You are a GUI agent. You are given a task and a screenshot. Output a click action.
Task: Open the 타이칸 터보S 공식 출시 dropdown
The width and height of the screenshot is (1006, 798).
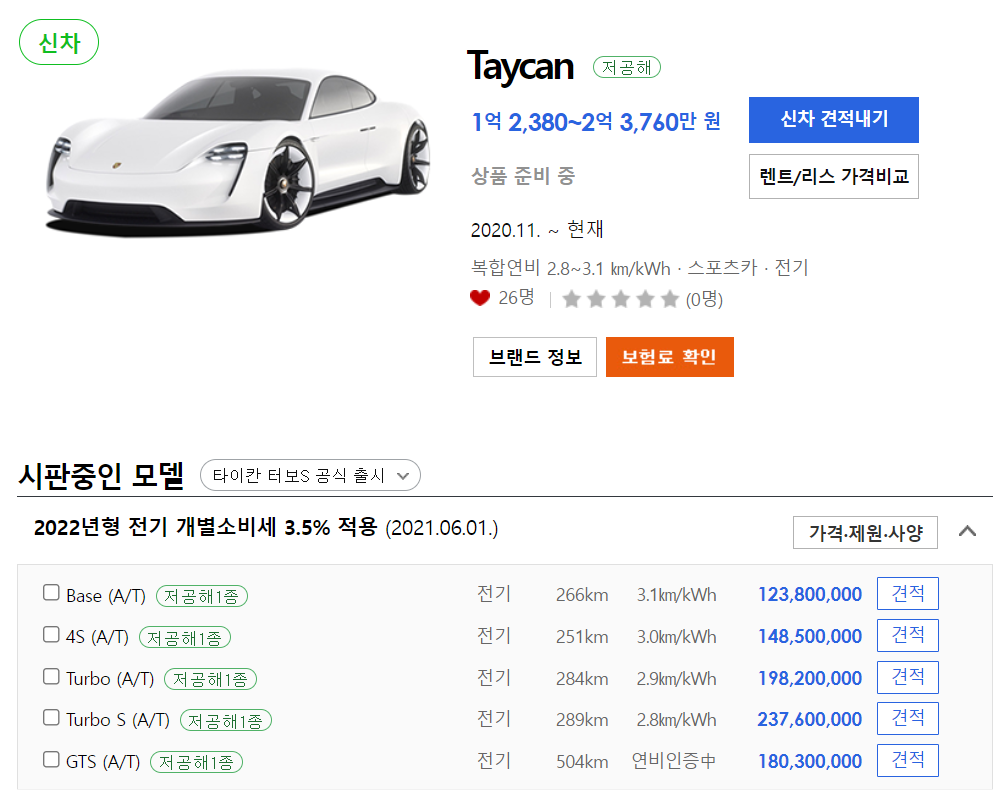click(x=311, y=475)
